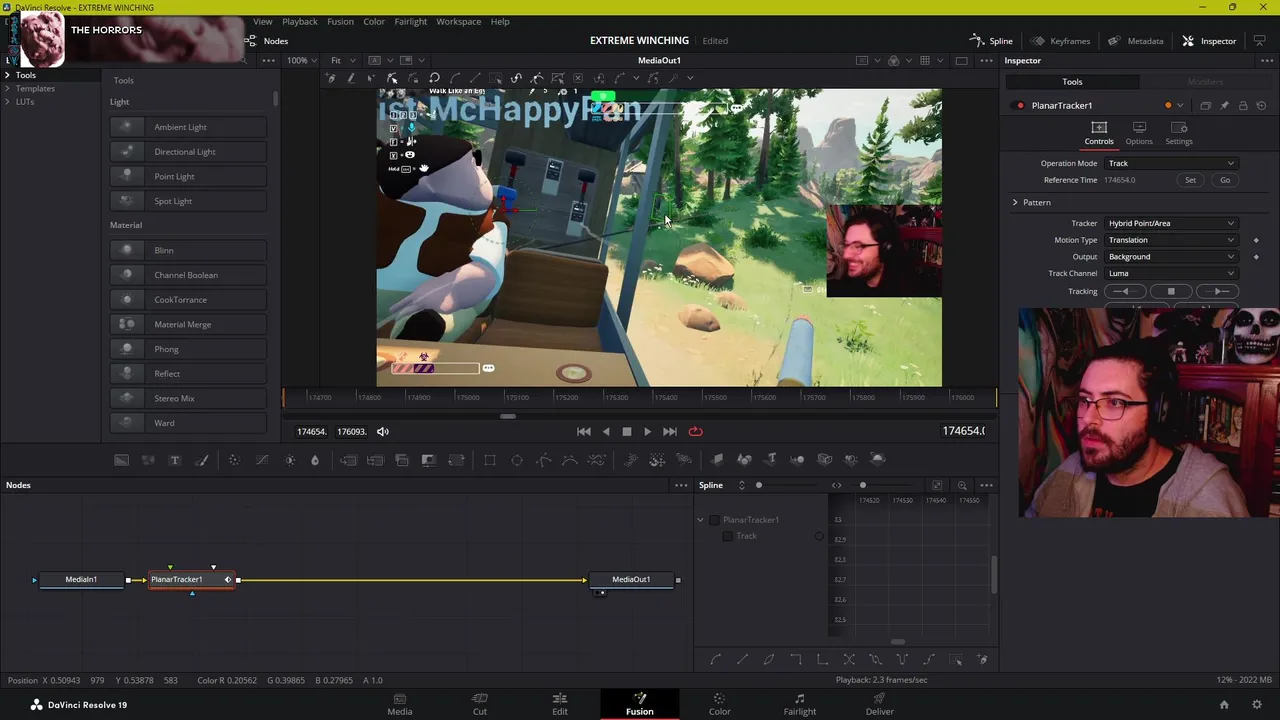Viewport: 1280px width, 720px height.
Task: Play forward in the viewer transport
Action: click(647, 432)
